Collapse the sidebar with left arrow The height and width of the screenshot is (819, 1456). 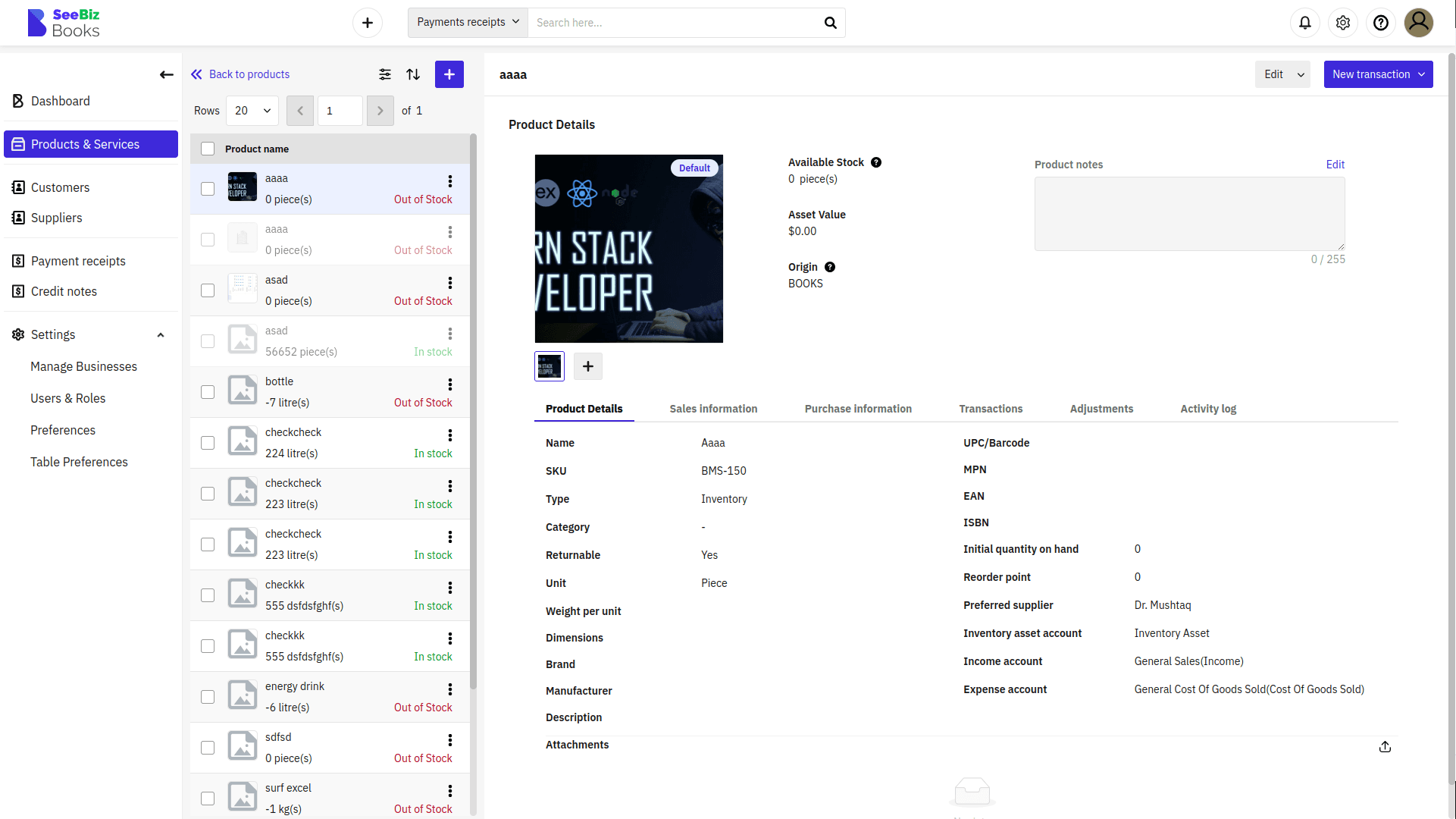tap(167, 74)
